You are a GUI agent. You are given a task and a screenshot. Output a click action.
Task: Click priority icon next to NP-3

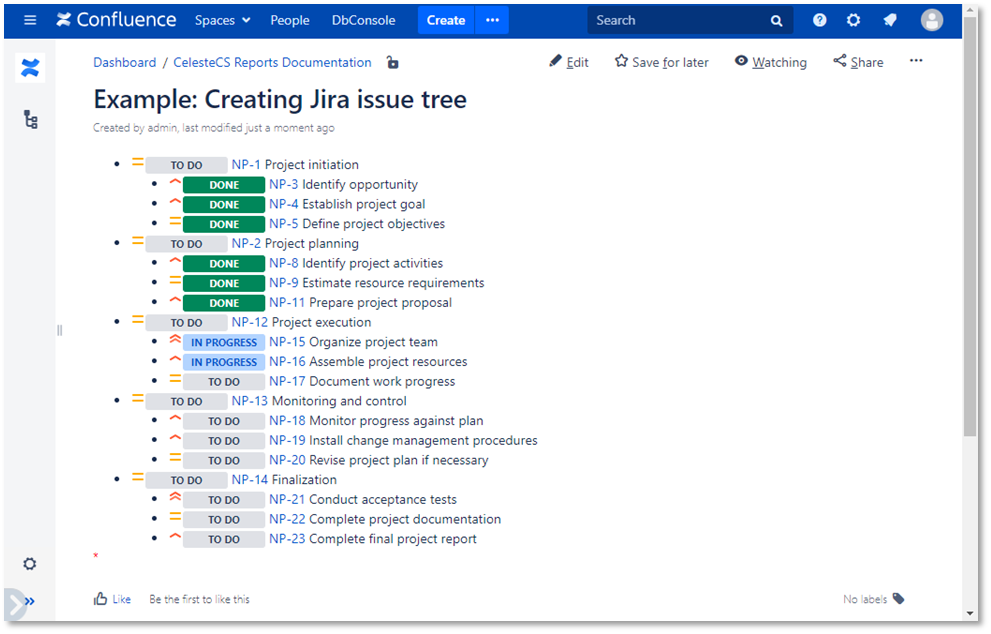coord(175,183)
